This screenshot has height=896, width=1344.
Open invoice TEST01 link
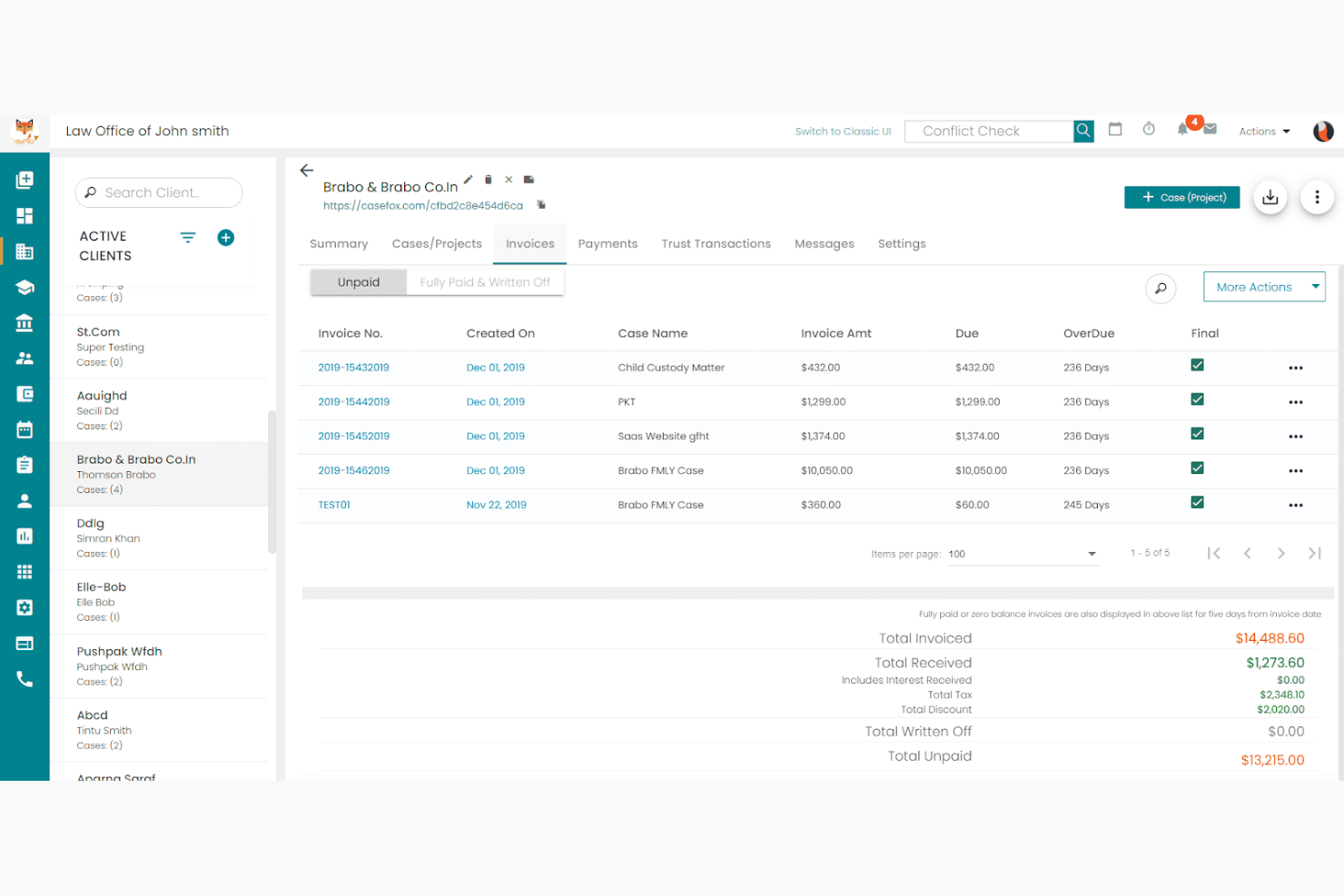[x=334, y=505]
